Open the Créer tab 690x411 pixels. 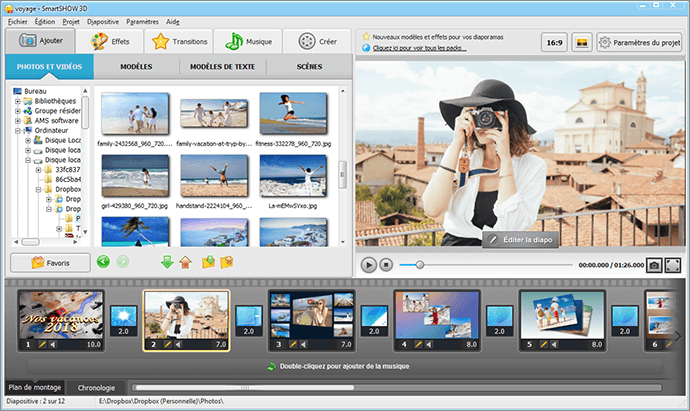click(x=317, y=41)
